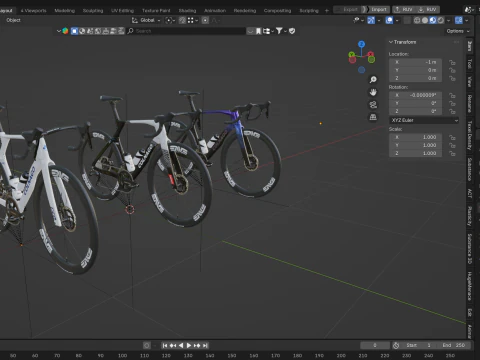Lock the Location Z value
The image size is (480, 360).
pyautogui.click(x=452, y=78)
